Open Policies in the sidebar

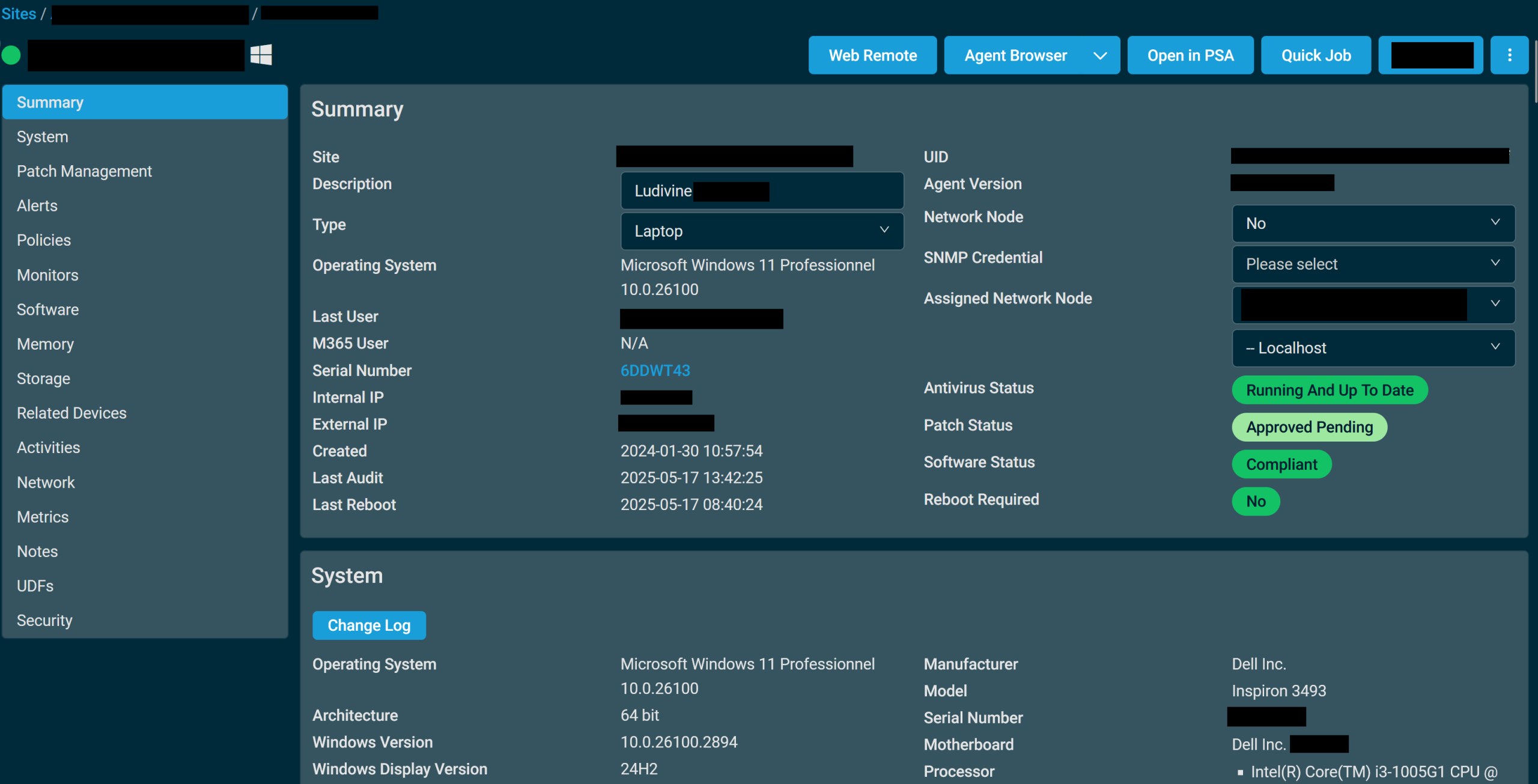pyautogui.click(x=145, y=240)
